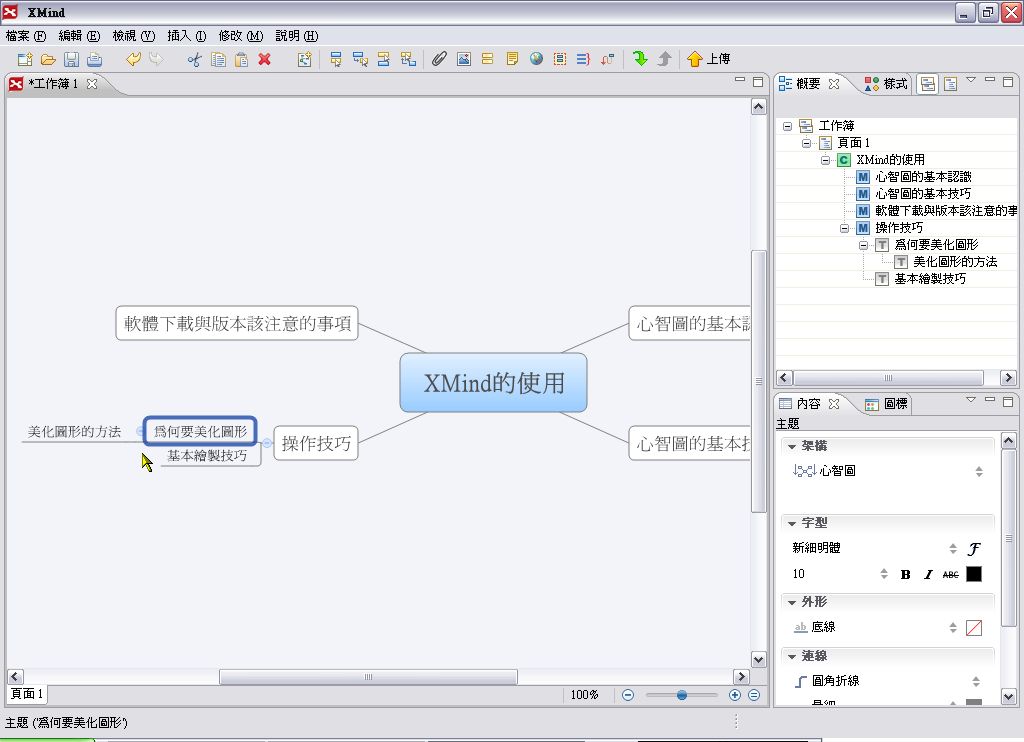The width and height of the screenshot is (1024, 742).
Task: Toggle italic in the 字型 section
Action: click(x=928, y=575)
